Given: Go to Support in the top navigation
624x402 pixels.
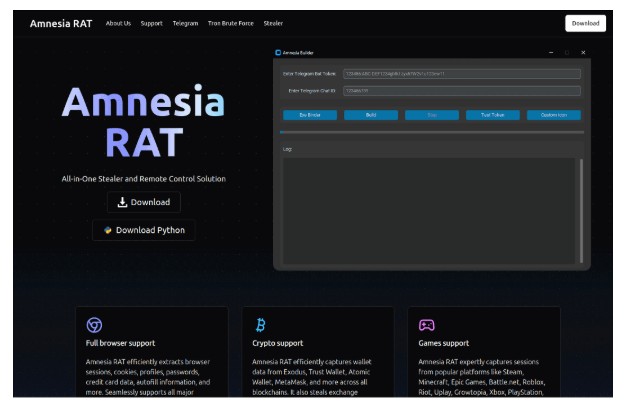Looking at the screenshot, I should point(151,23).
